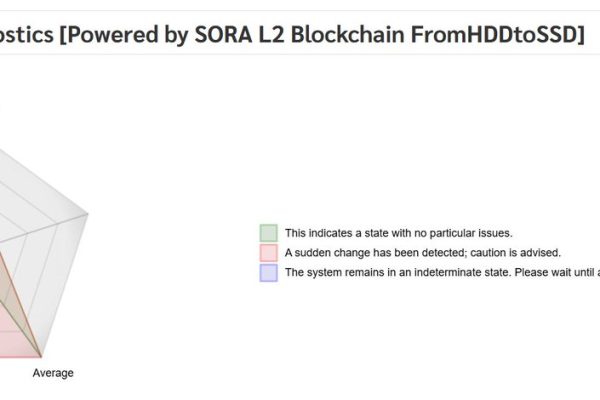The image size is (600, 400).
Task: Click the pink legend color box
Action: point(268,253)
